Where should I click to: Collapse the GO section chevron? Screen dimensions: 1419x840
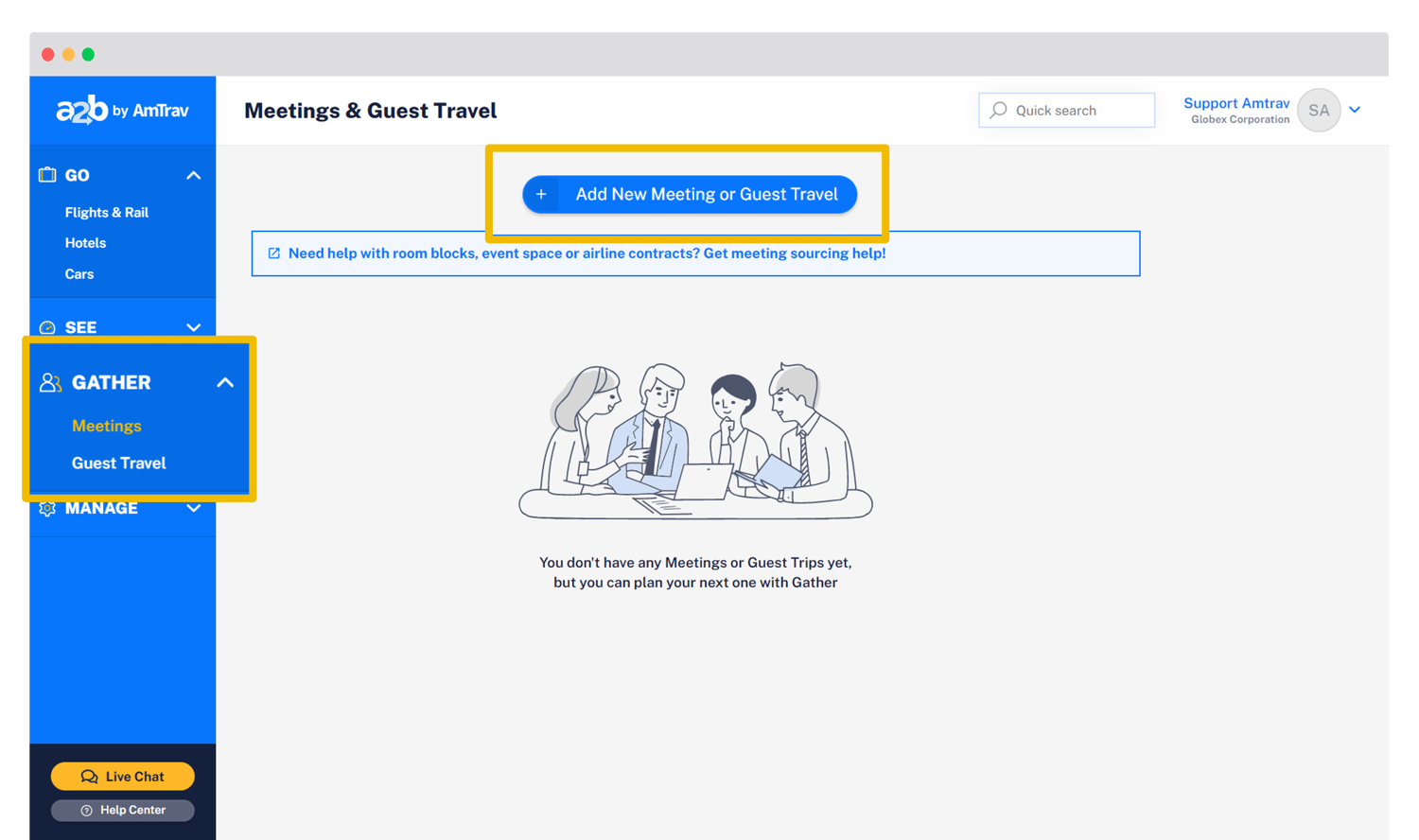click(192, 175)
